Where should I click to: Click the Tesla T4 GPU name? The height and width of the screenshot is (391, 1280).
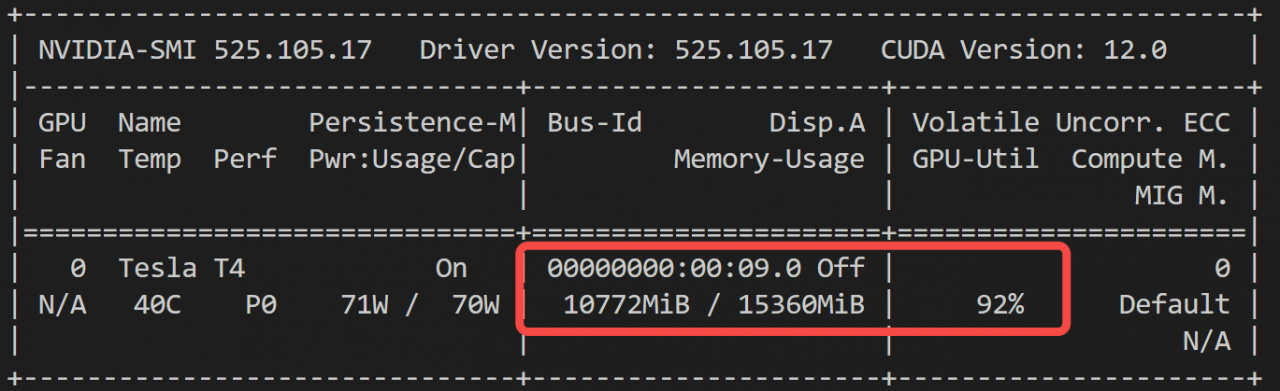point(181,268)
